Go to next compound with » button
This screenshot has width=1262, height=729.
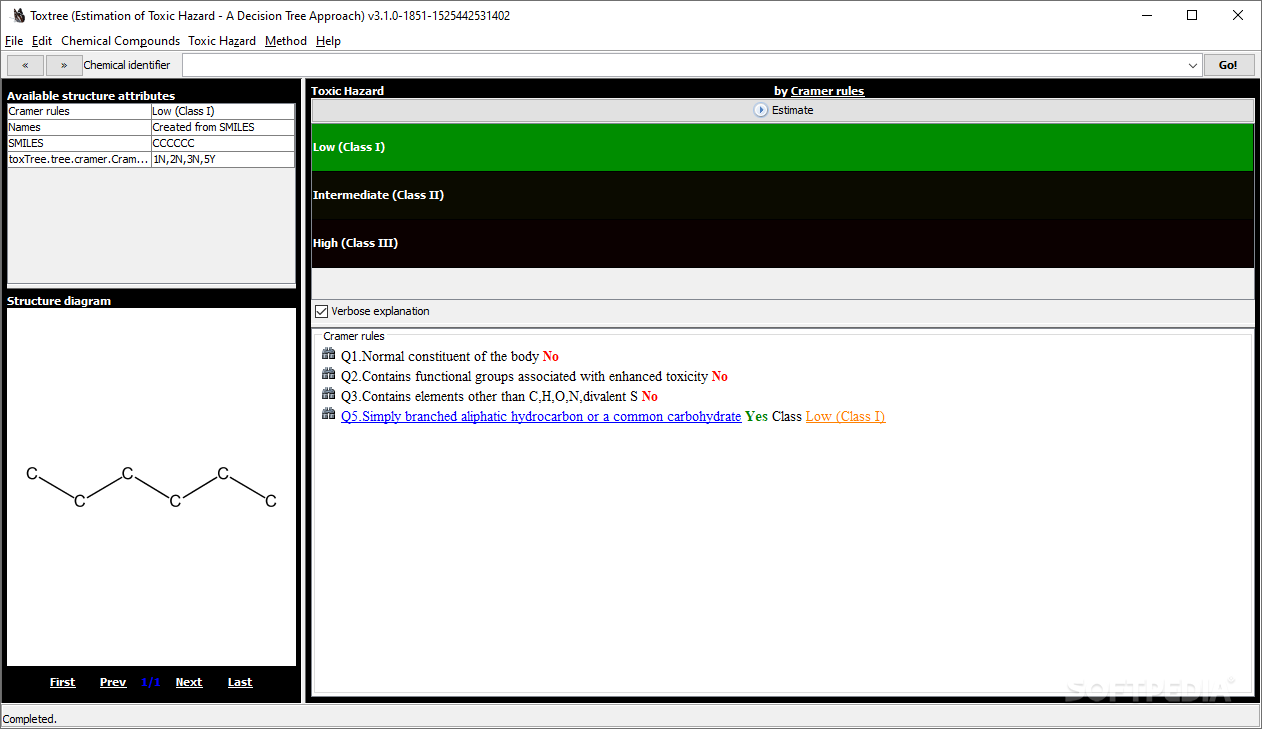click(64, 65)
